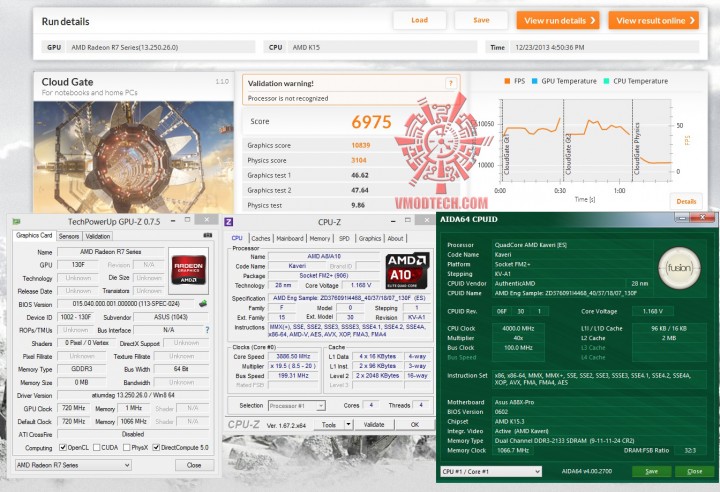Click the CPU-Z purple Z title icon
Screen dimensions: 720x492
click(x=229, y=222)
